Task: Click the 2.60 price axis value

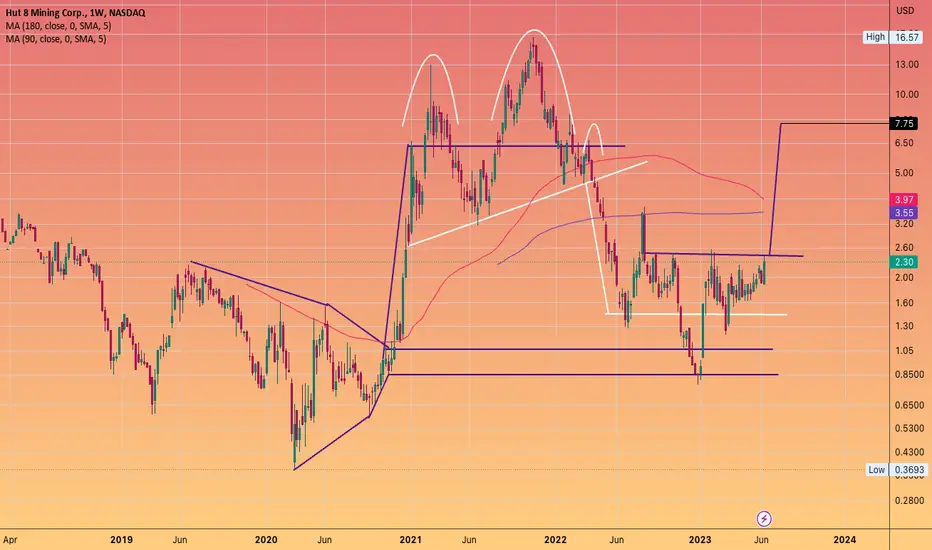Action: click(904, 247)
